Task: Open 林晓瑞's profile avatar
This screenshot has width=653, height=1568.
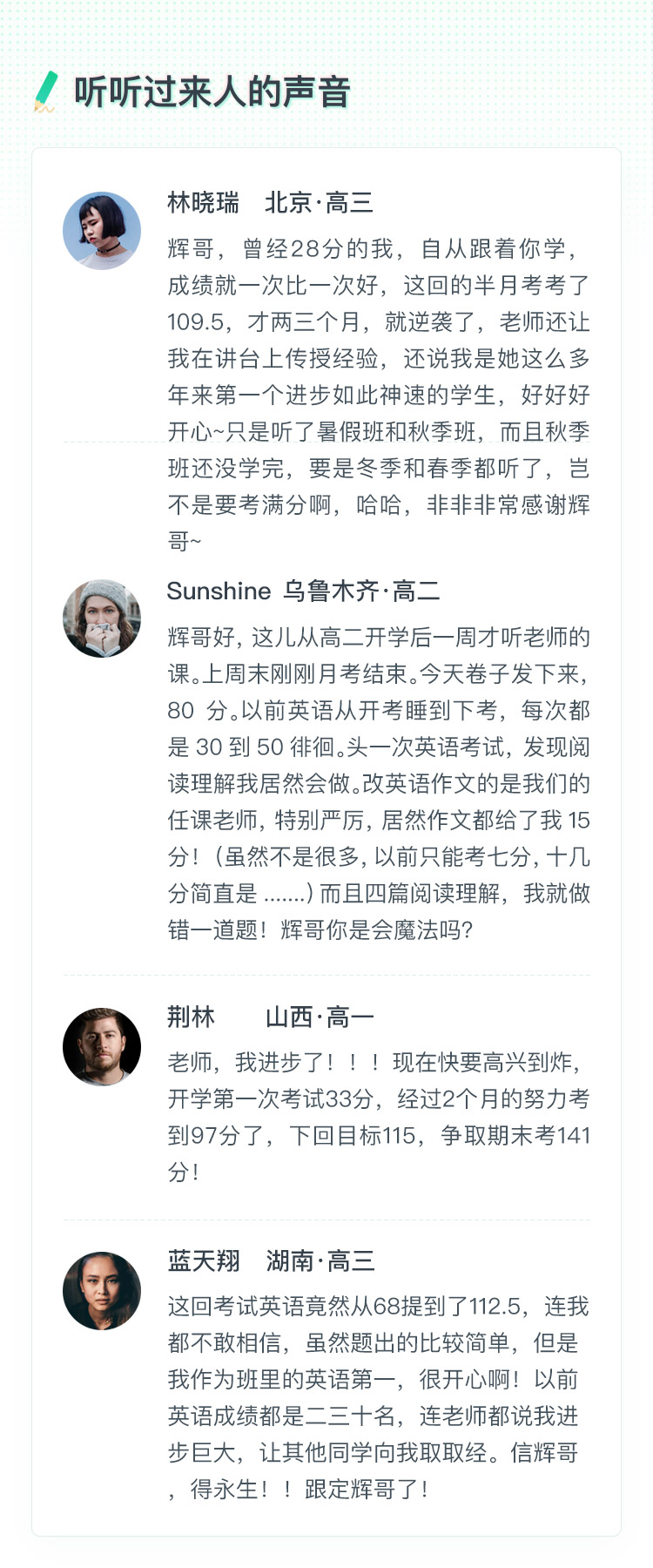Action: point(102,231)
